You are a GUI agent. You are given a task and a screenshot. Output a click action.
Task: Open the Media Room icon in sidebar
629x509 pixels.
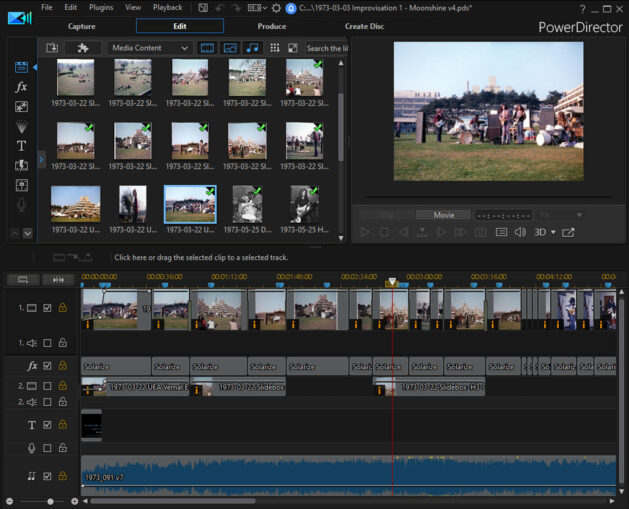tap(21, 67)
